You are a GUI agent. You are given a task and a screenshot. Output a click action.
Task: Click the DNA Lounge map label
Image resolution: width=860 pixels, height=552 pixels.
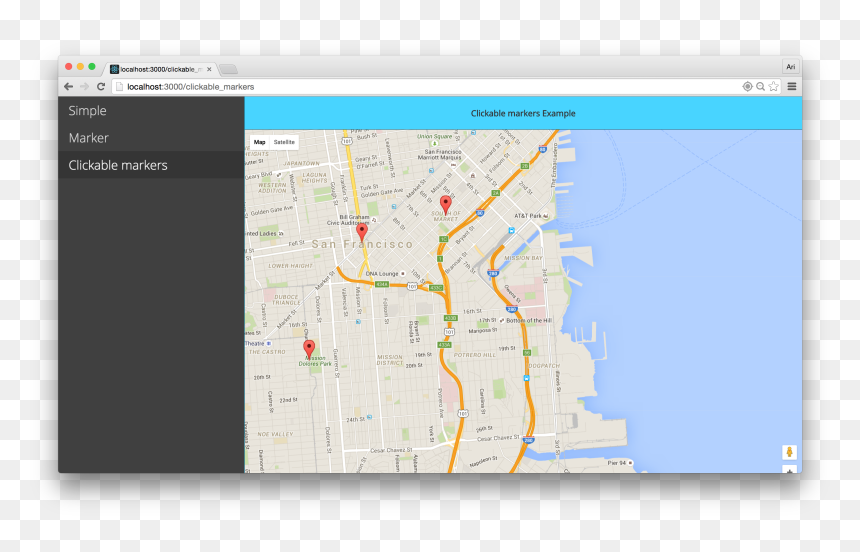pos(382,273)
